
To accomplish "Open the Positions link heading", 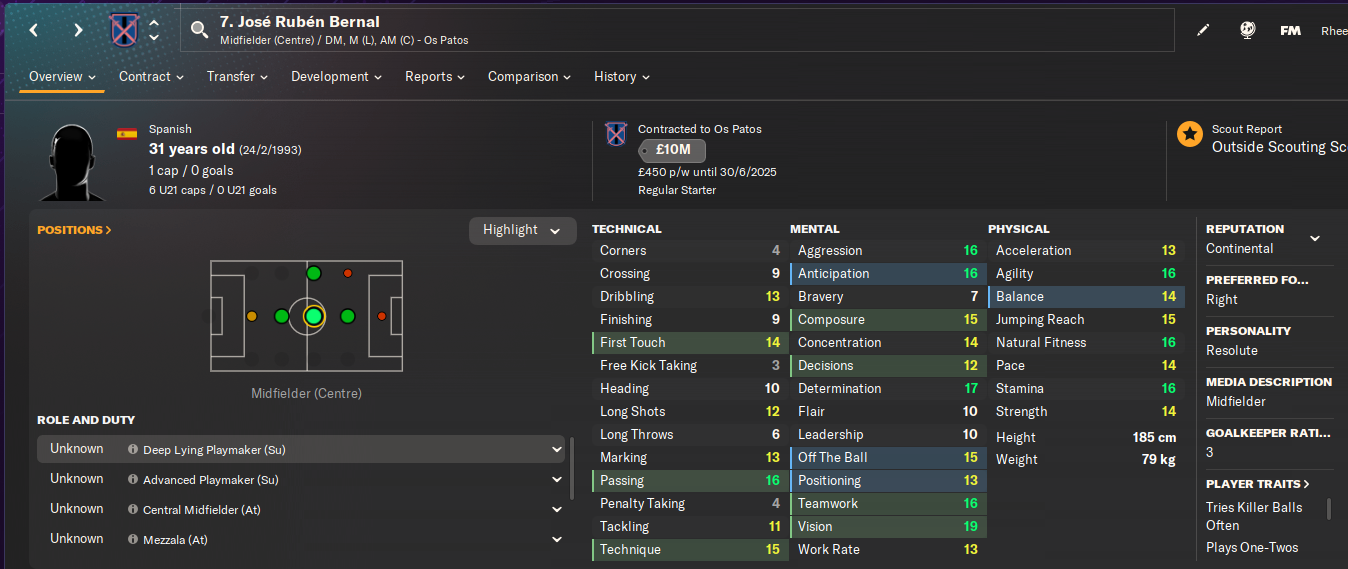I will tap(74, 230).
